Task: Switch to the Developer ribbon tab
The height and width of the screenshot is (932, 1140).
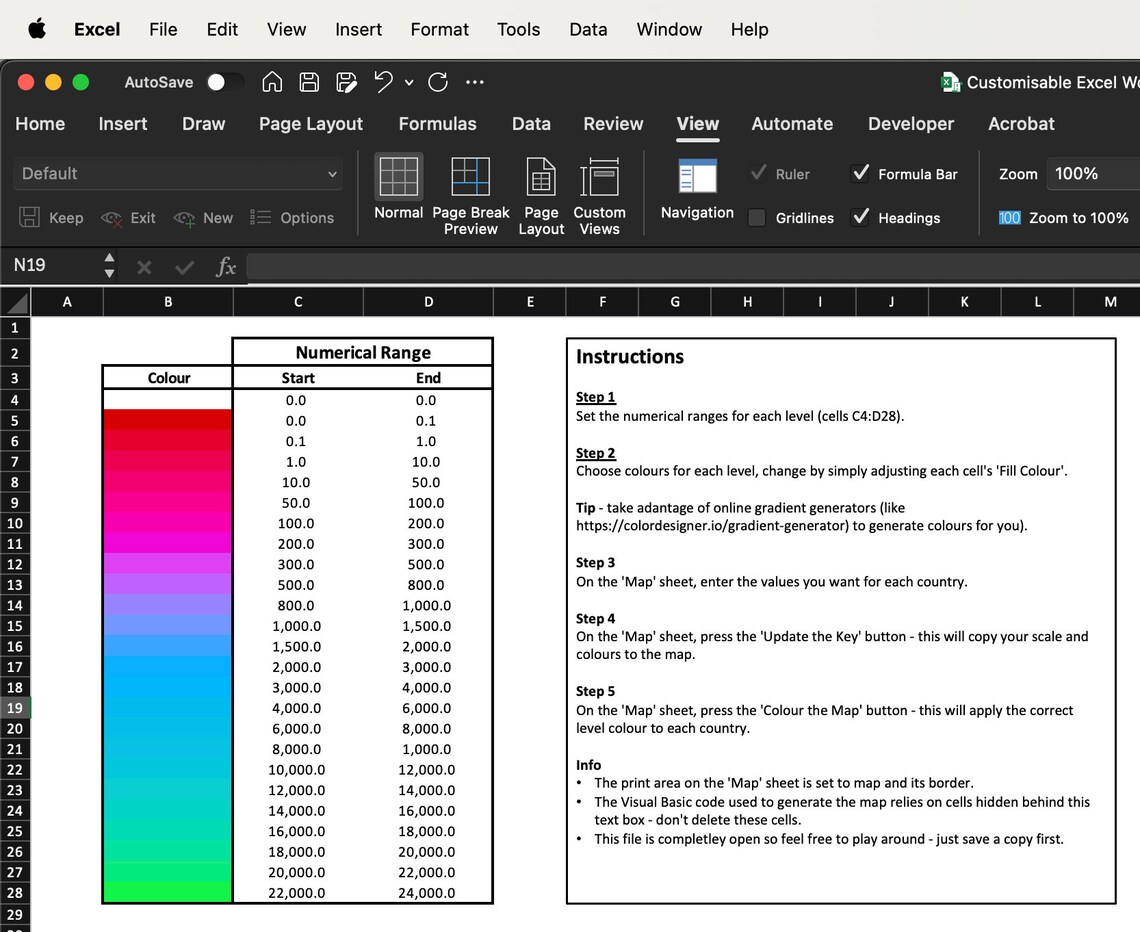Action: coord(910,124)
